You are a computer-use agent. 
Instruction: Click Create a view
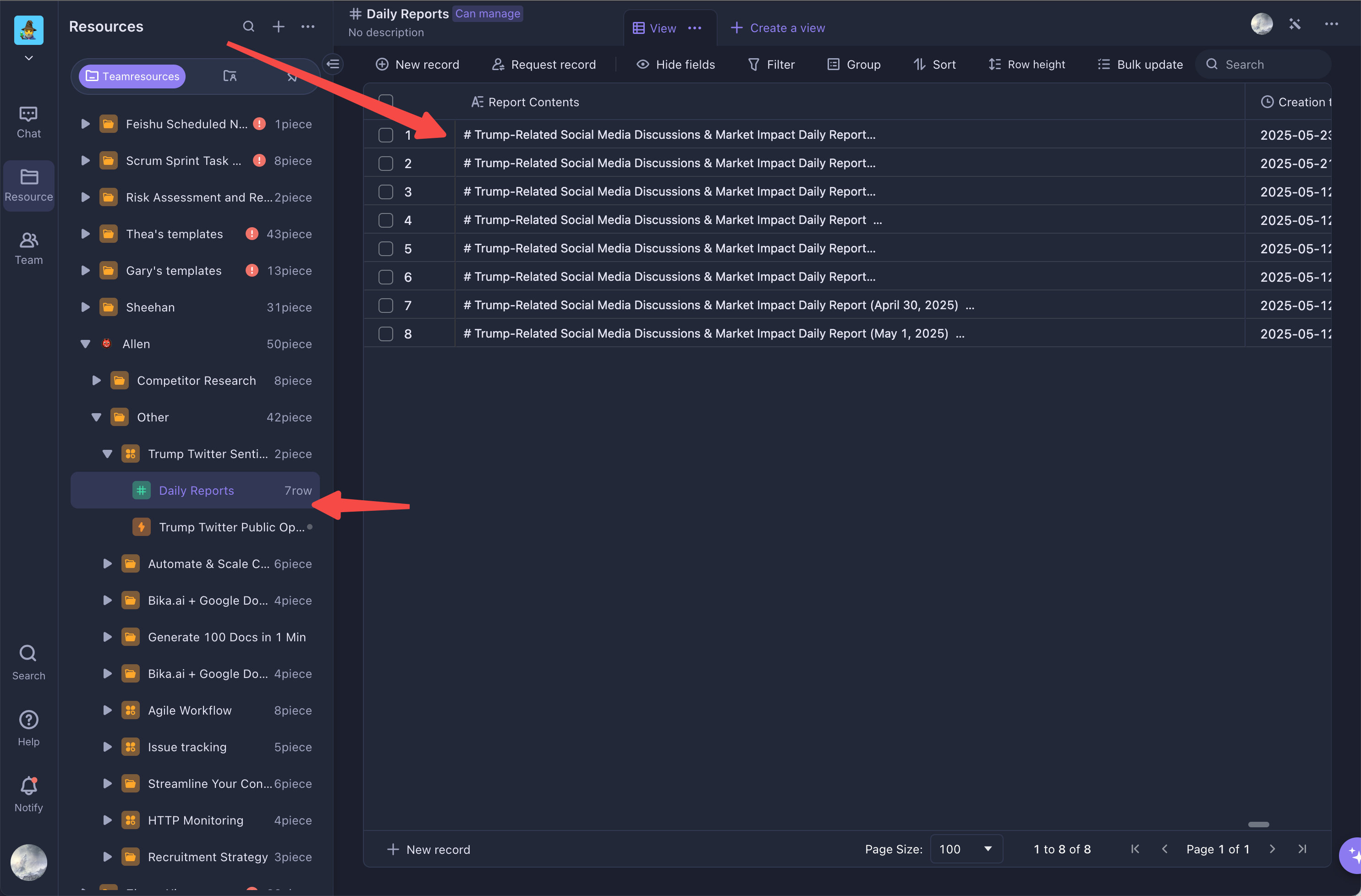[778, 28]
